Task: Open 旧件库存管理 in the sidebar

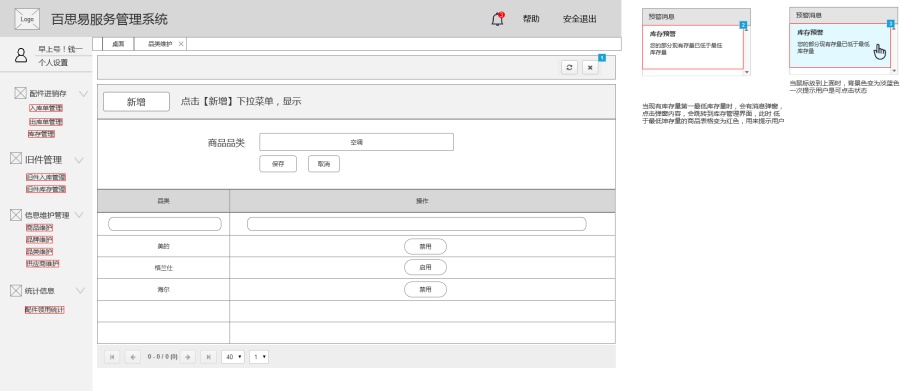Action: point(46,189)
